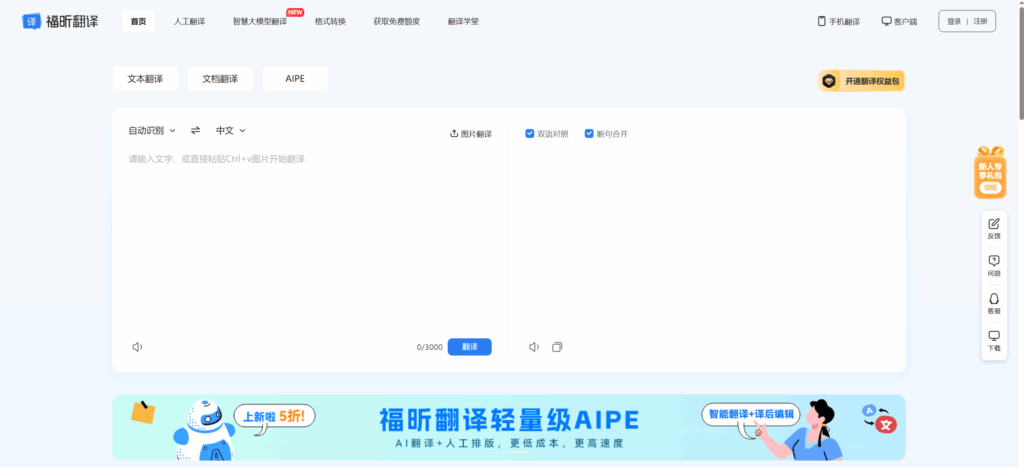This screenshot has height=467, width=1024.
Task: Play translated text audio speaker icon
Action: pyautogui.click(x=534, y=347)
